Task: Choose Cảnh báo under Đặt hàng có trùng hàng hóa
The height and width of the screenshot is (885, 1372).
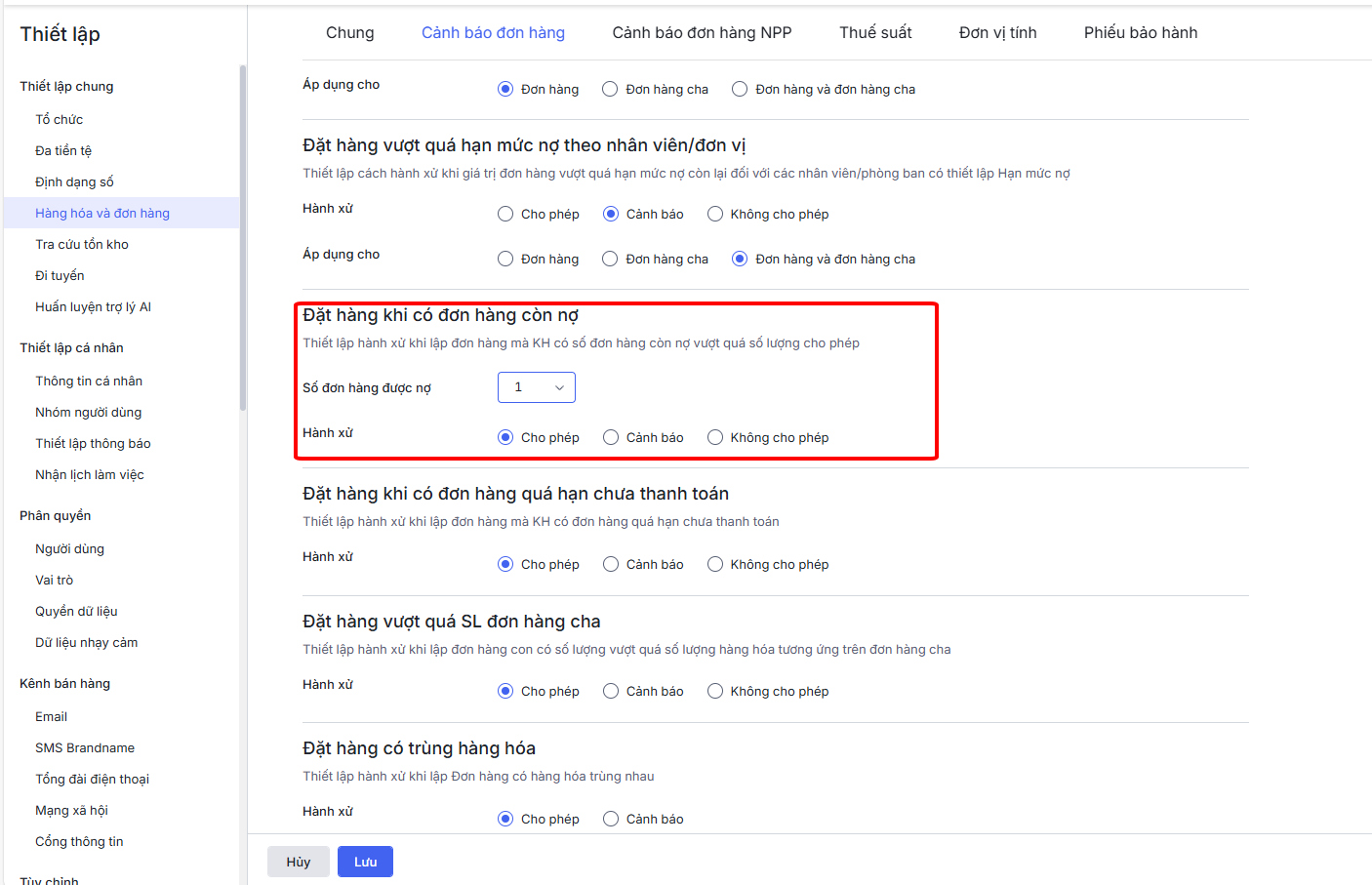Action: pyautogui.click(x=611, y=819)
